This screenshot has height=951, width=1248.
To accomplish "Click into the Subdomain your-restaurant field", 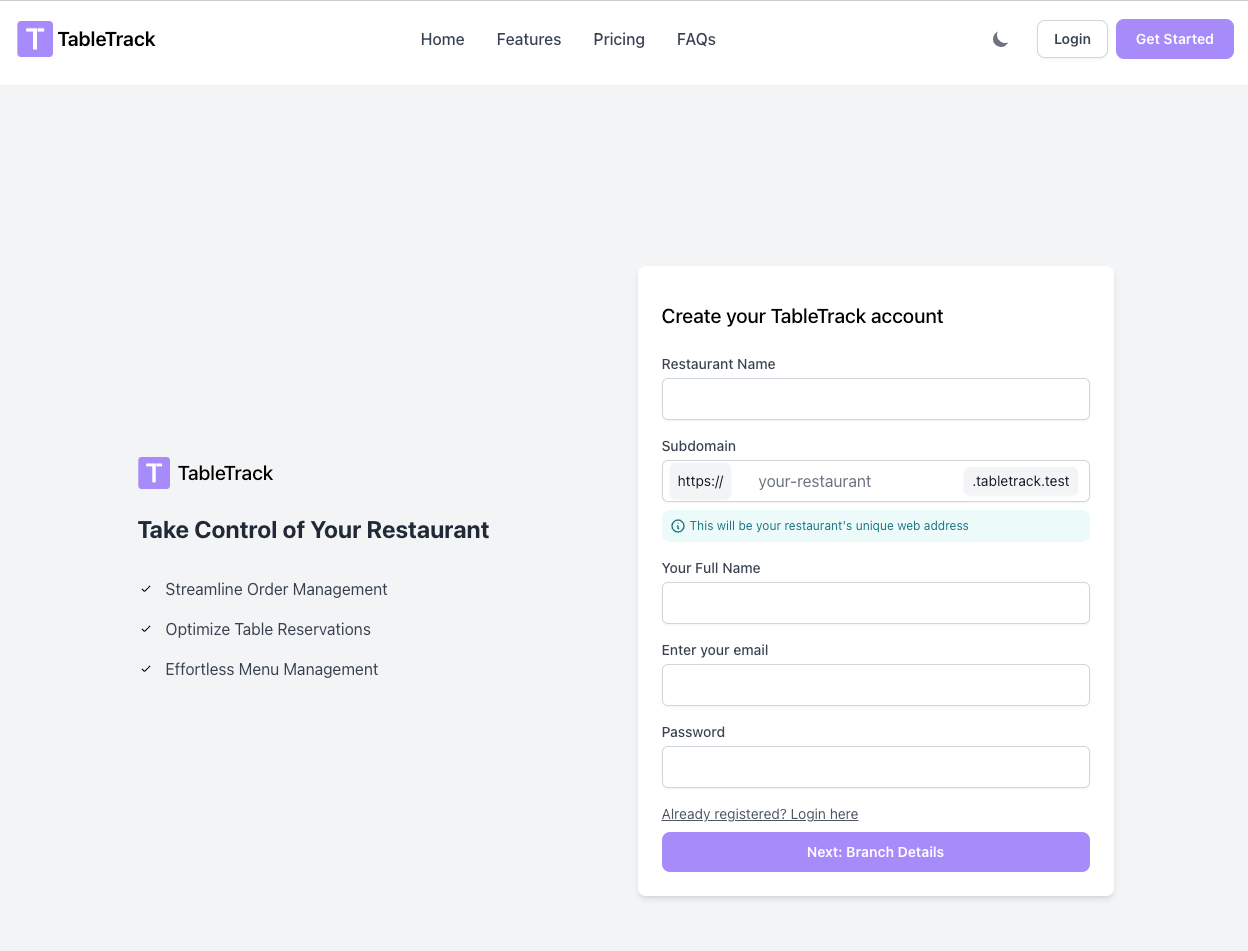I will coord(846,481).
